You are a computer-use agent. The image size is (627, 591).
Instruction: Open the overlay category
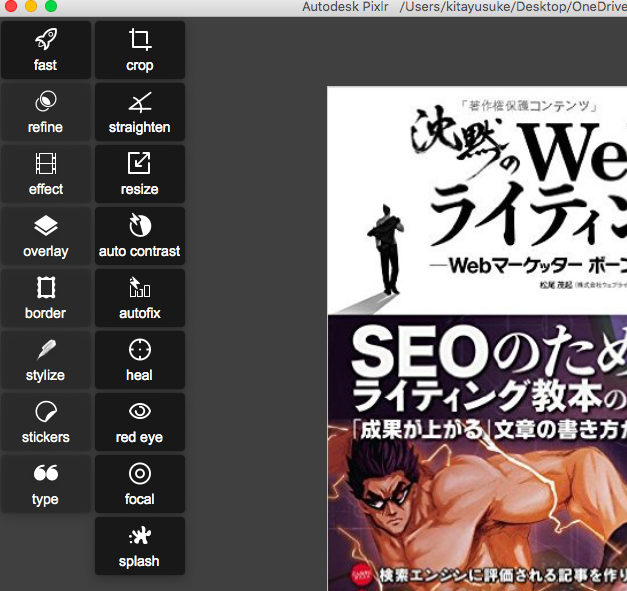pos(46,236)
